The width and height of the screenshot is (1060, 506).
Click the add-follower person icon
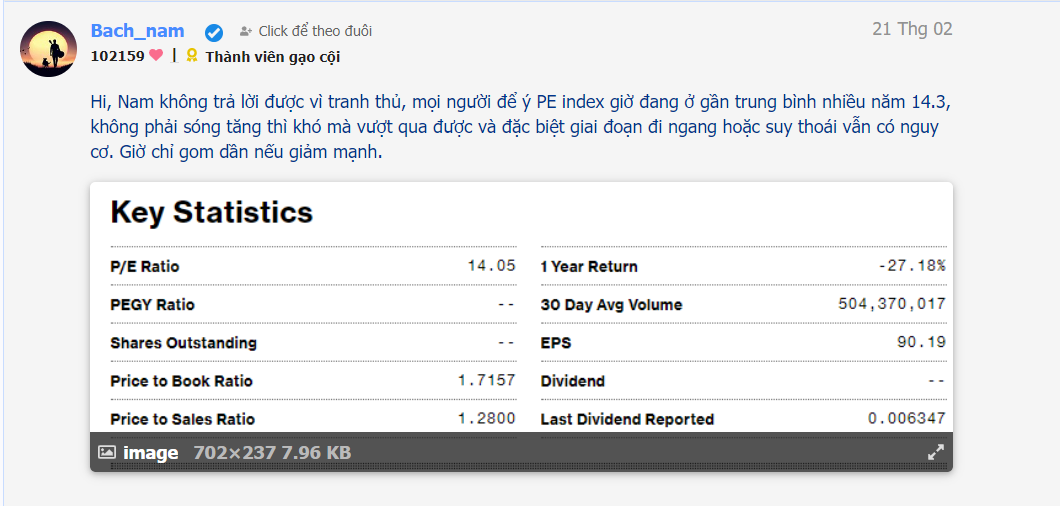coord(246,31)
